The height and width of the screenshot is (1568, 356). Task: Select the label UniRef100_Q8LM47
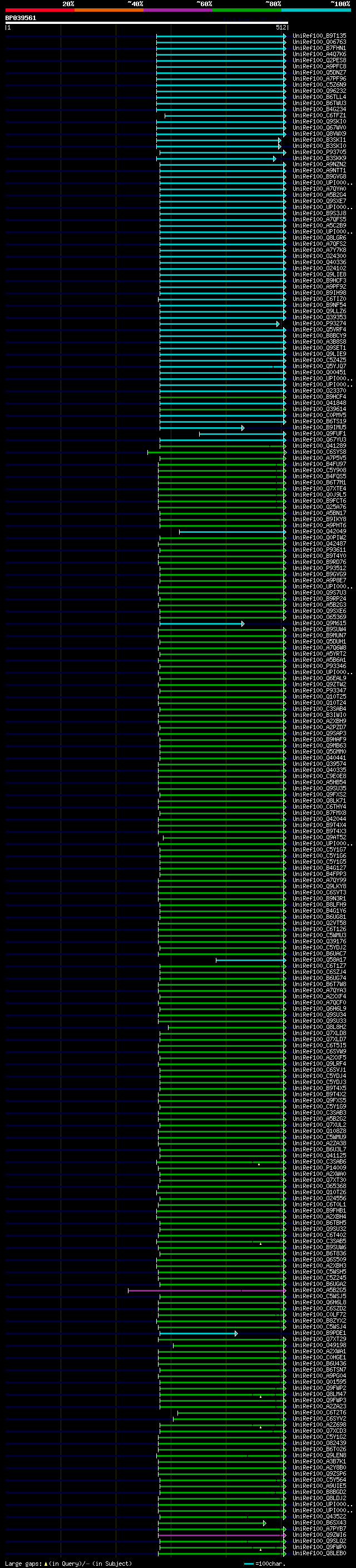(319, 1394)
